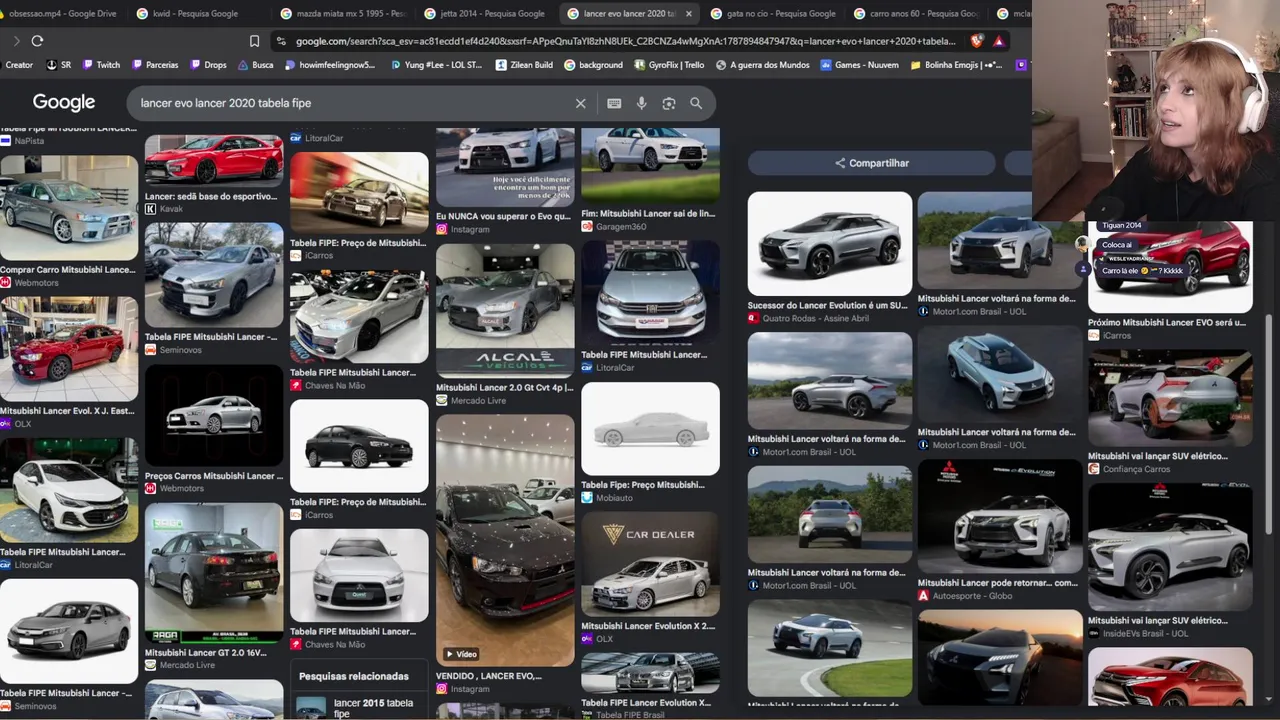Image resolution: width=1280 pixels, height=720 pixels.
Task: Open 'Próximo Mitsubishi Lancer EVO será u...' result
Action: click(x=1168, y=323)
